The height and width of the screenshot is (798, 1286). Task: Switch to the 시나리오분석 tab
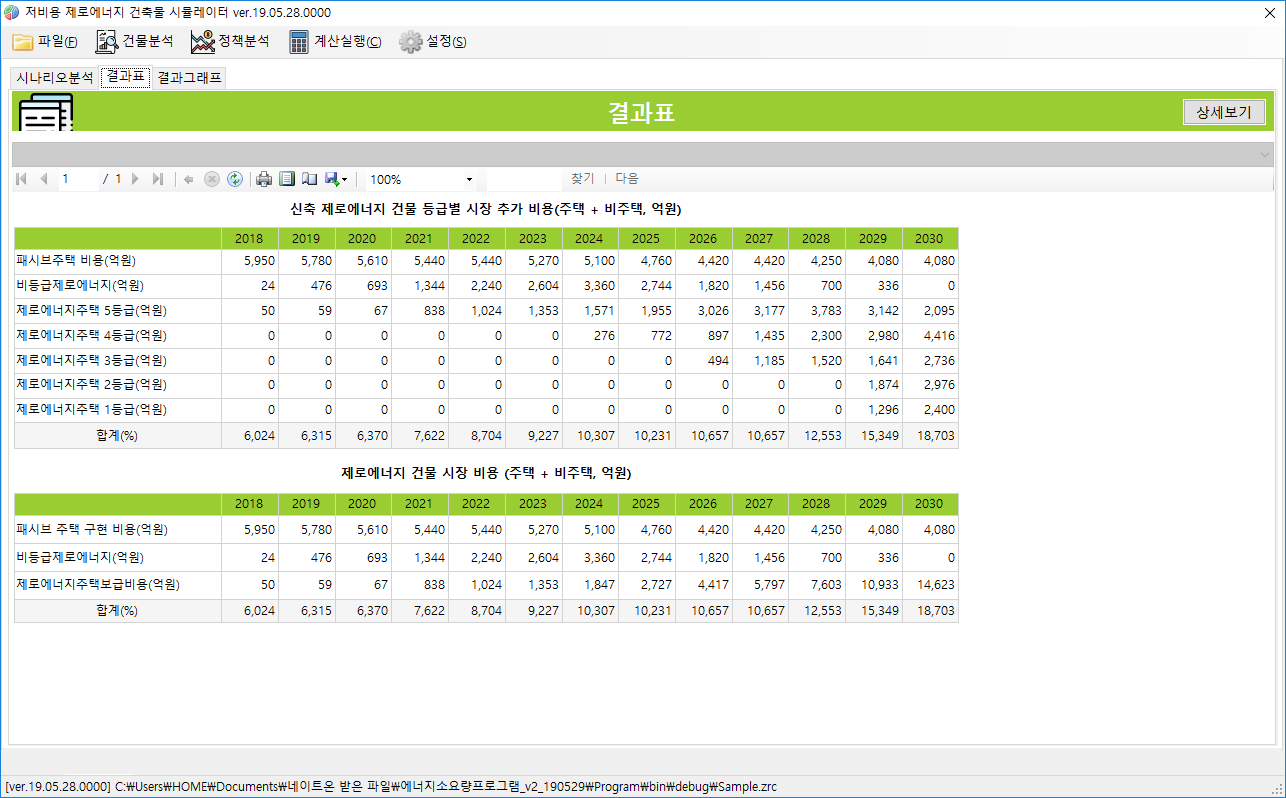tap(55, 78)
